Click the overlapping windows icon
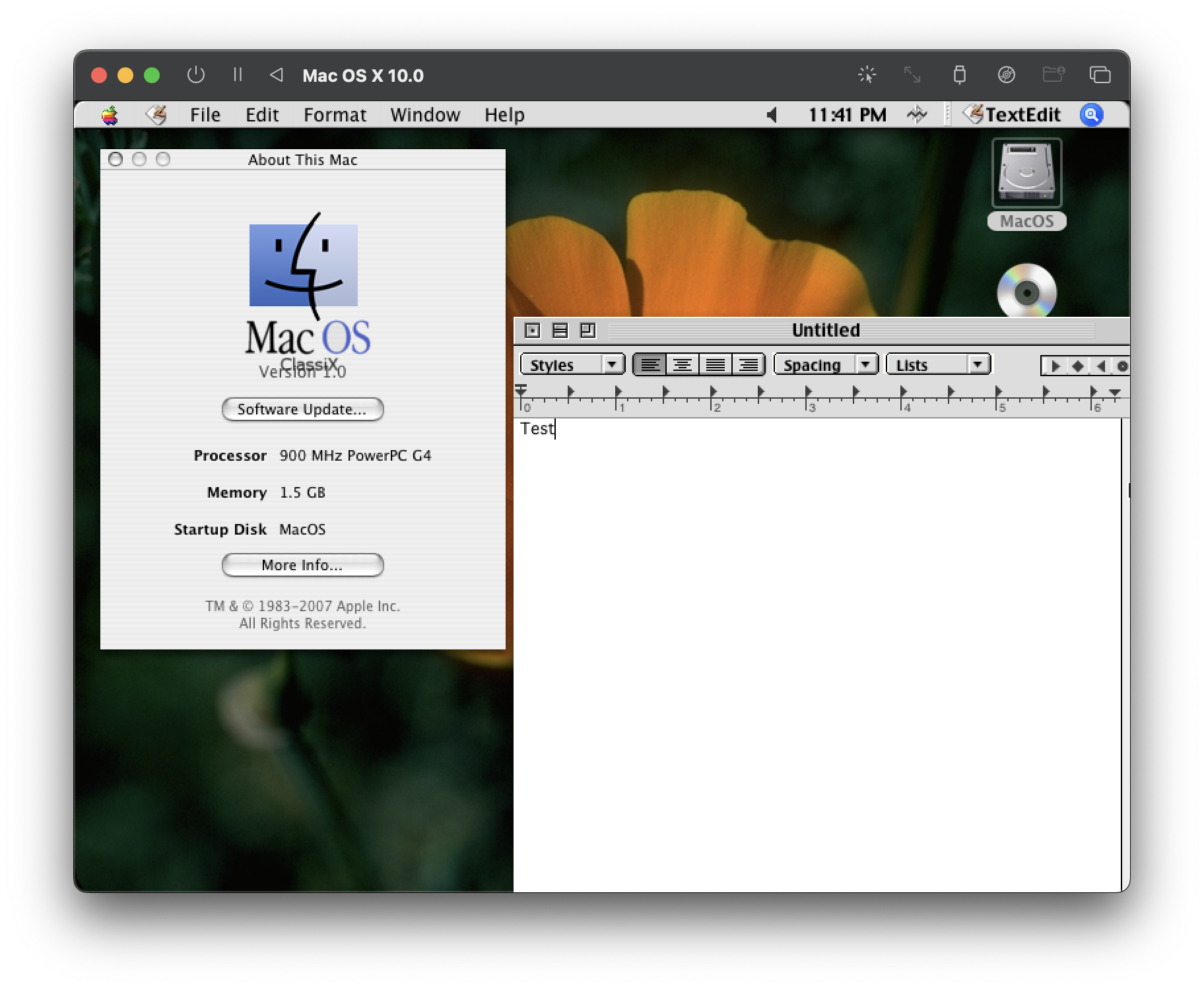 [1100, 75]
